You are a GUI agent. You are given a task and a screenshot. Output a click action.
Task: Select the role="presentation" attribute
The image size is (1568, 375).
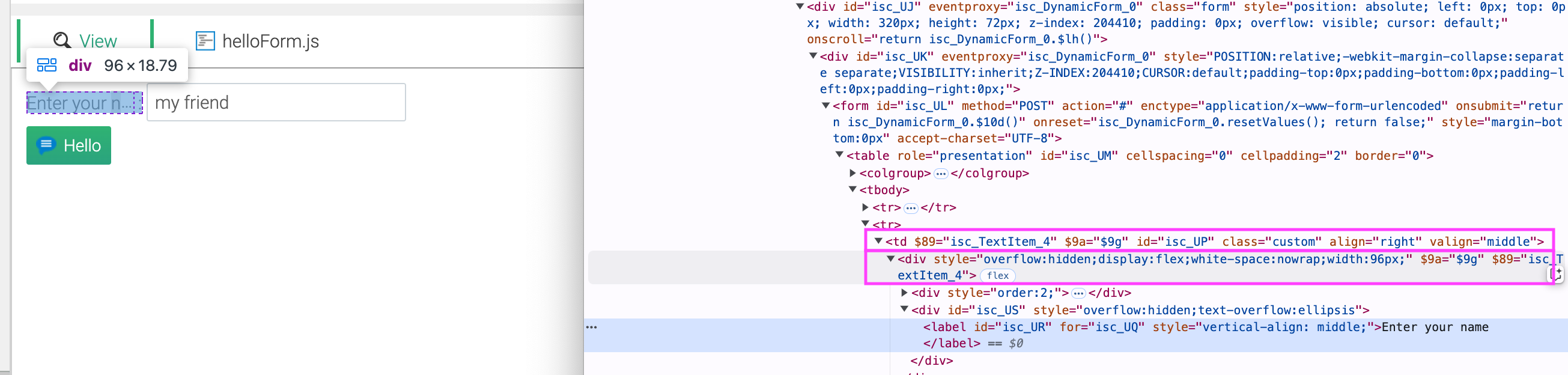965,155
